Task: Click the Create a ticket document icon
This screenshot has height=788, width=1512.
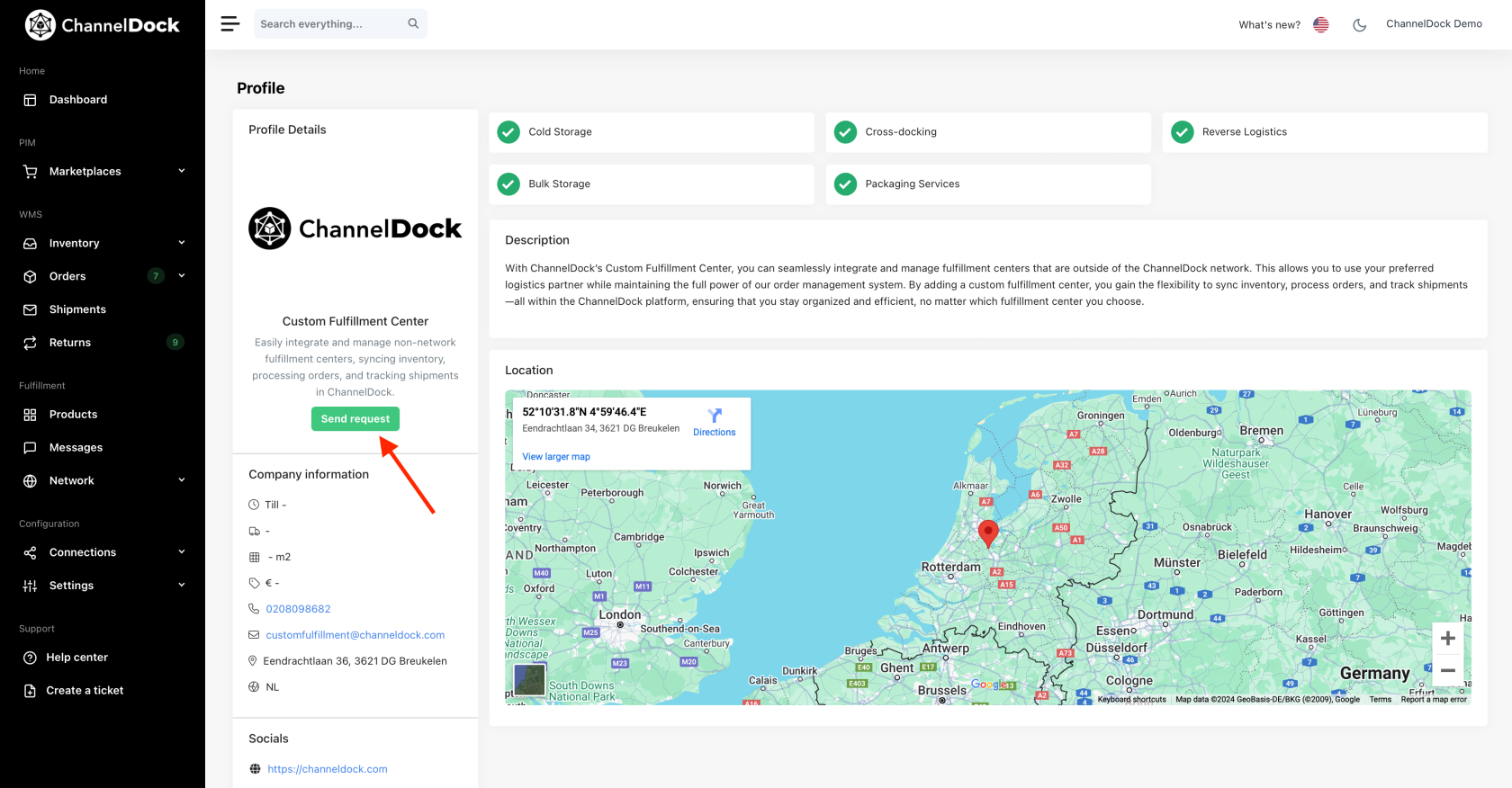Action: [x=30, y=691]
